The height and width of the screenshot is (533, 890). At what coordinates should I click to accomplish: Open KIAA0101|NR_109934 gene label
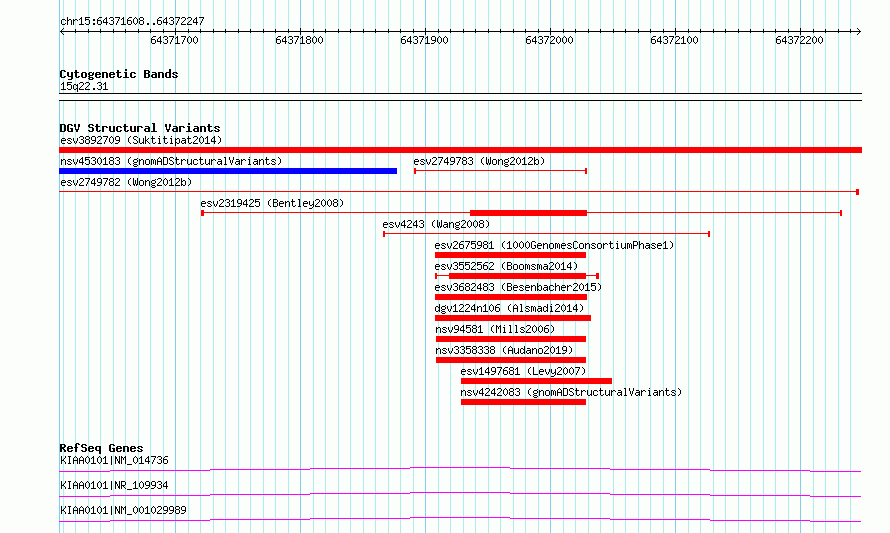pos(114,485)
